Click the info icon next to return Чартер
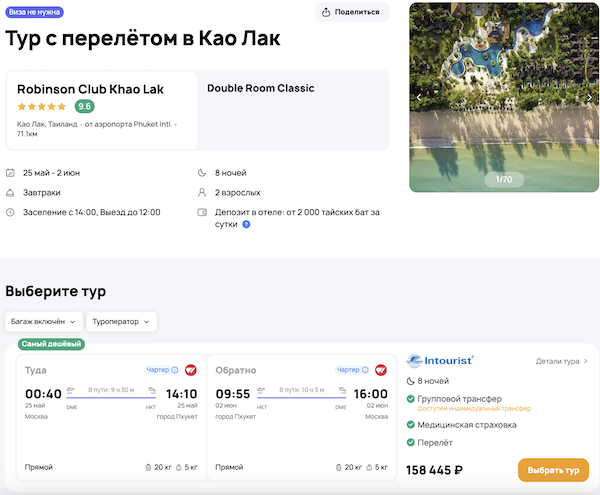 pos(369,370)
